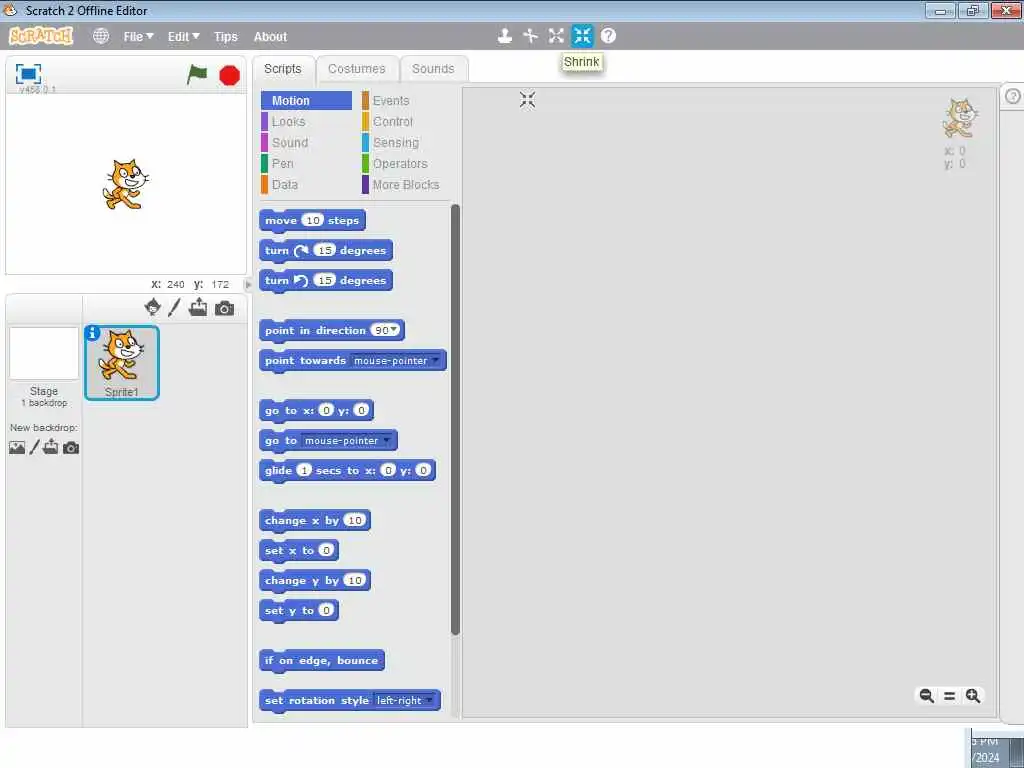Open the File menu
This screenshot has height=768, width=1024.
pyautogui.click(x=138, y=37)
